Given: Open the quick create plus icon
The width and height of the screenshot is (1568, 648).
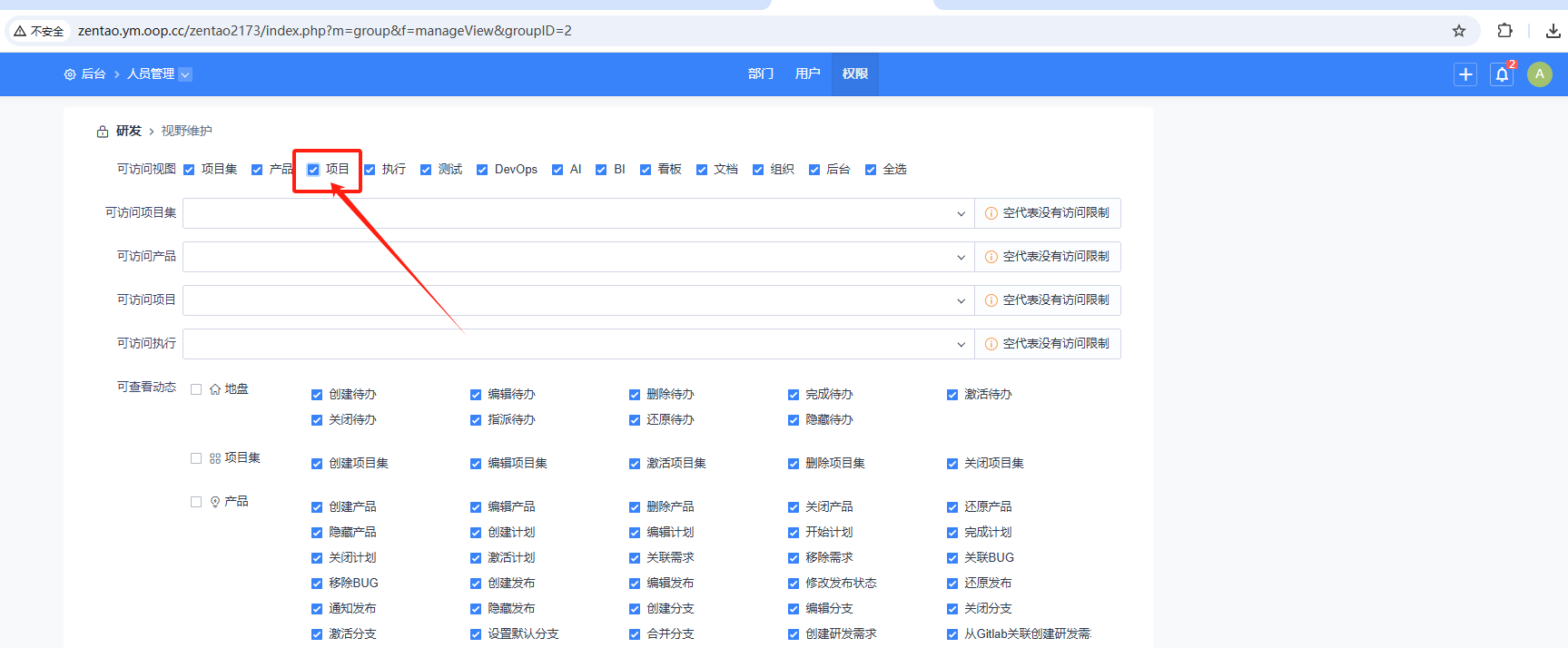Looking at the screenshot, I should pyautogui.click(x=1465, y=74).
